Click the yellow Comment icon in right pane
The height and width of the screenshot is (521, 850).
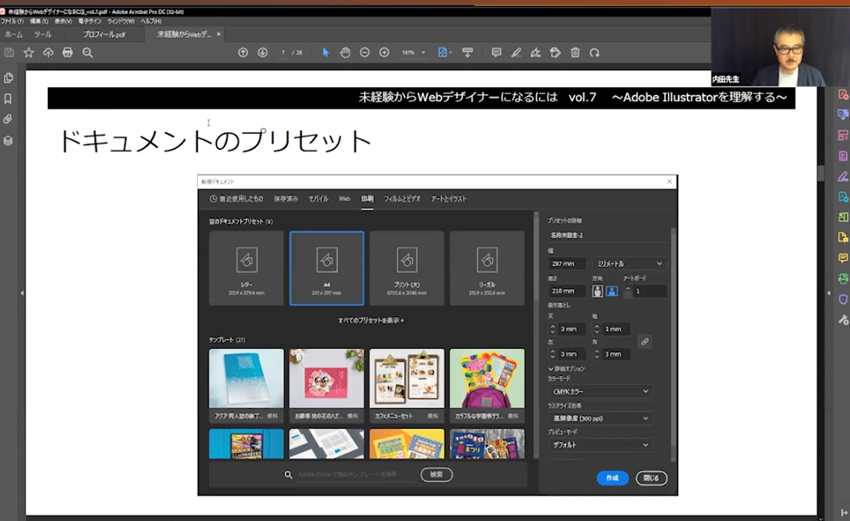point(843,258)
